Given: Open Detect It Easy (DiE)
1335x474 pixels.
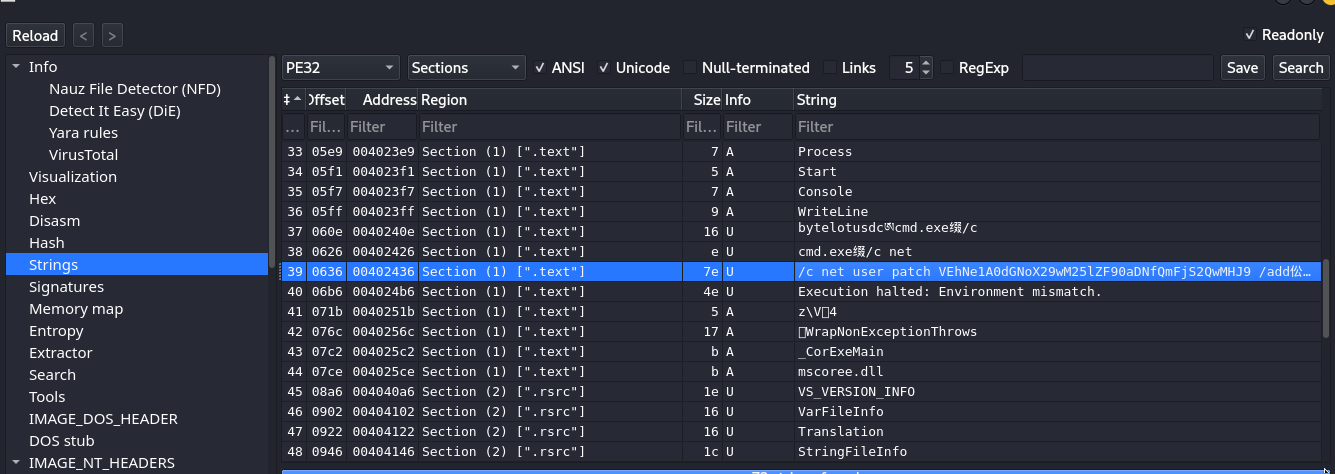Looking at the screenshot, I should click(115, 111).
